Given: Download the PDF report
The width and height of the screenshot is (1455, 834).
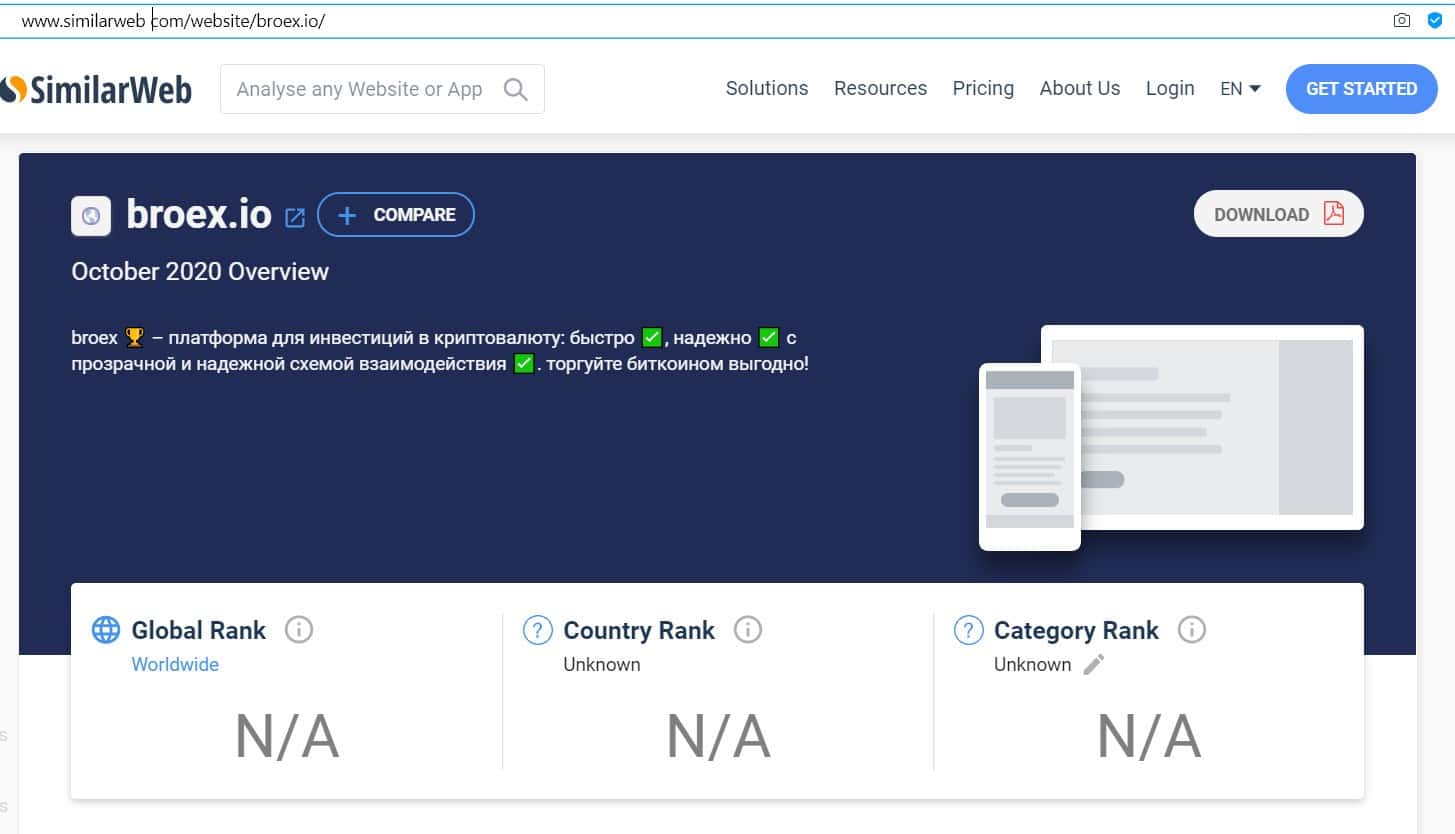Looking at the screenshot, I should coord(1278,214).
